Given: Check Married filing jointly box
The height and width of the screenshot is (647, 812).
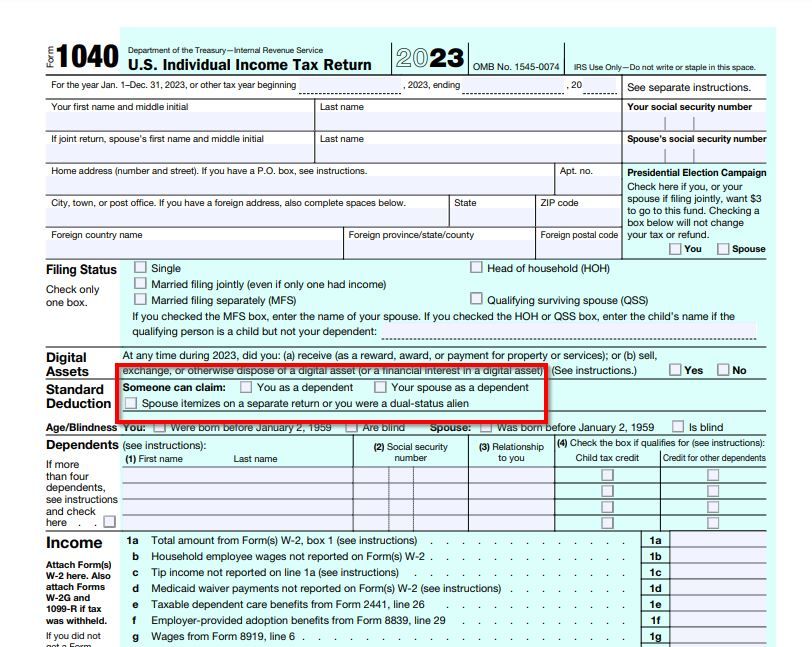Looking at the screenshot, I should pos(140,283).
